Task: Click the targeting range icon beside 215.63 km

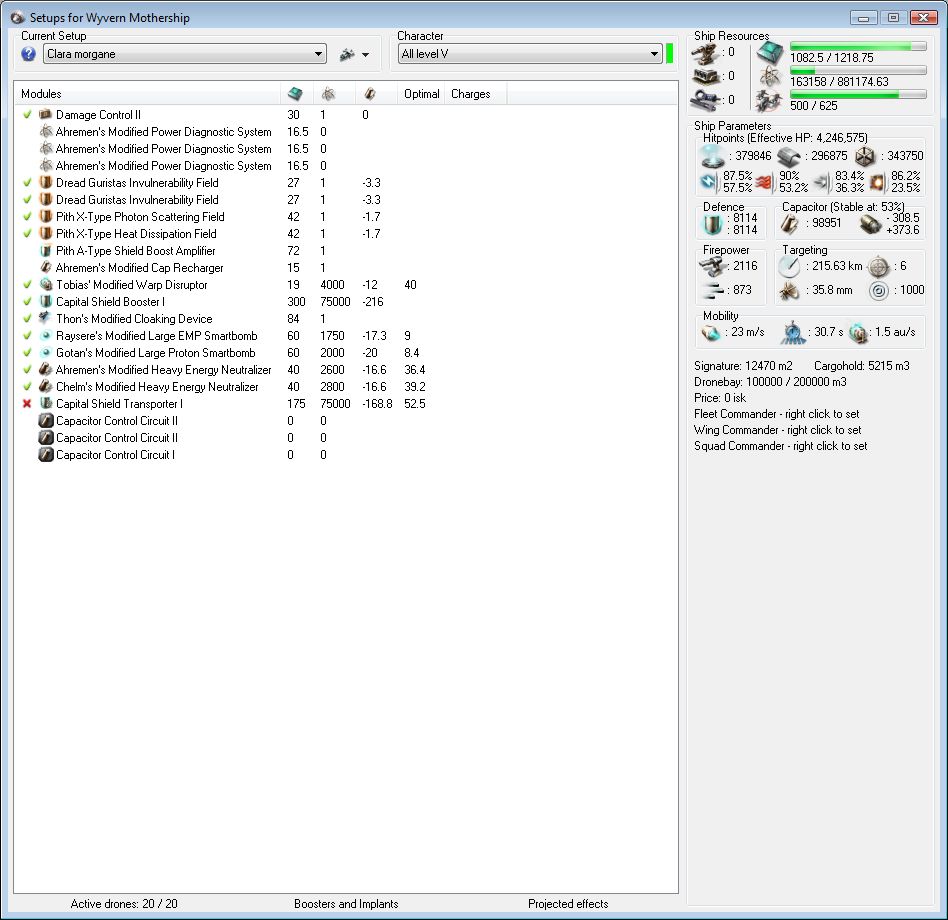Action: coord(789,266)
